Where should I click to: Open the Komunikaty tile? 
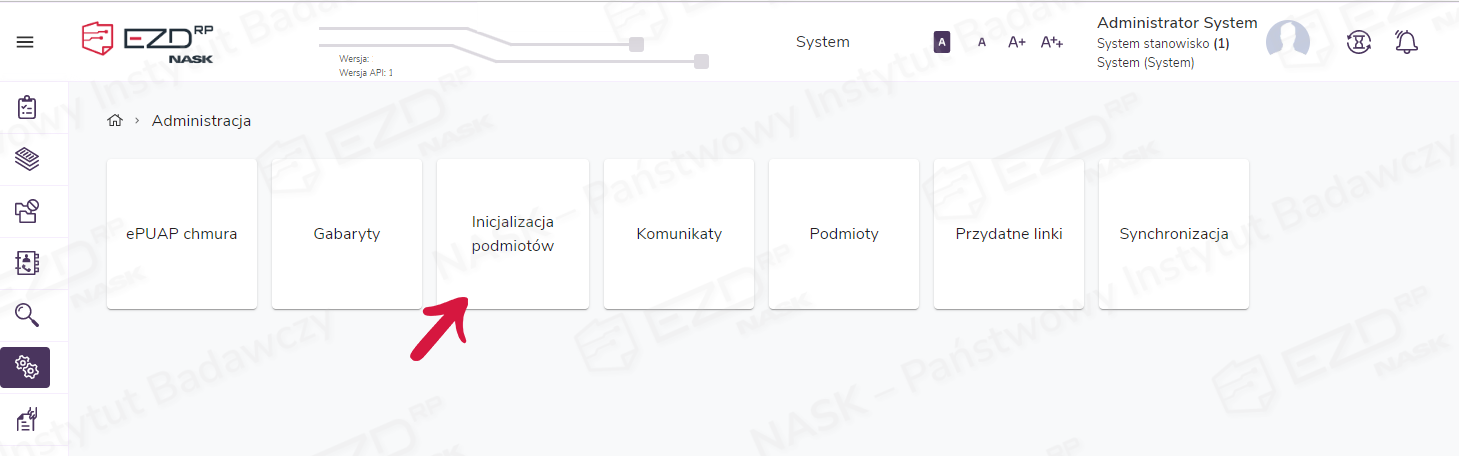[x=678, y=233]
